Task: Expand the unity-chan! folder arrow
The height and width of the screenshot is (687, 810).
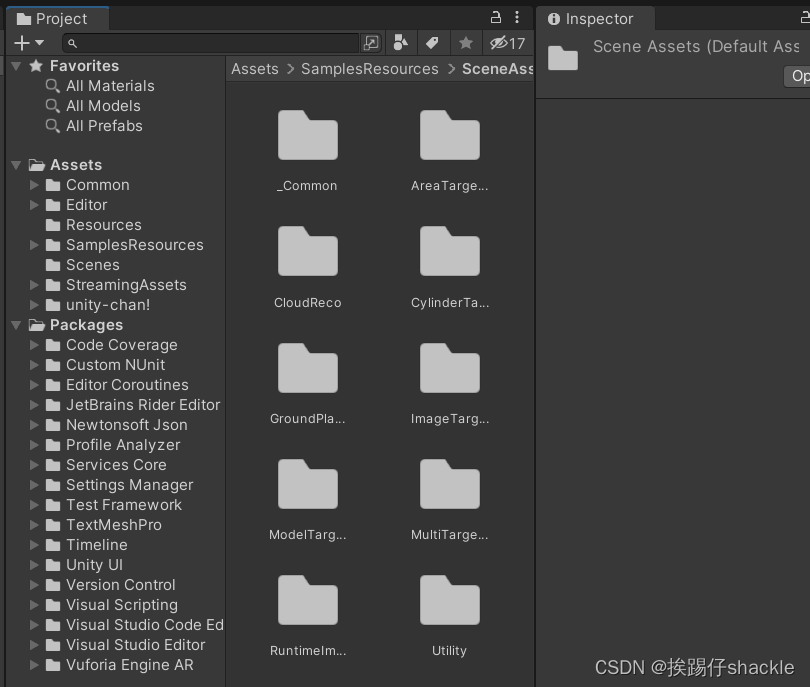Action: 34,305
